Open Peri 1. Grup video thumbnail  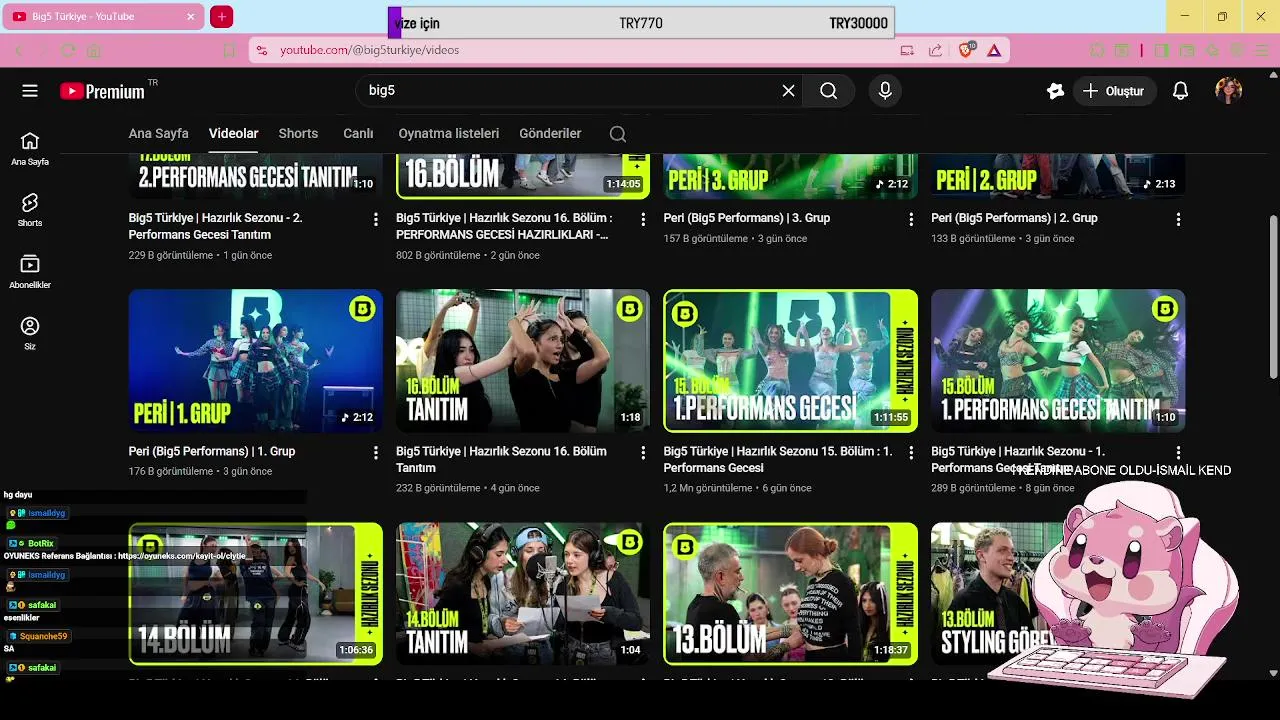256,361
